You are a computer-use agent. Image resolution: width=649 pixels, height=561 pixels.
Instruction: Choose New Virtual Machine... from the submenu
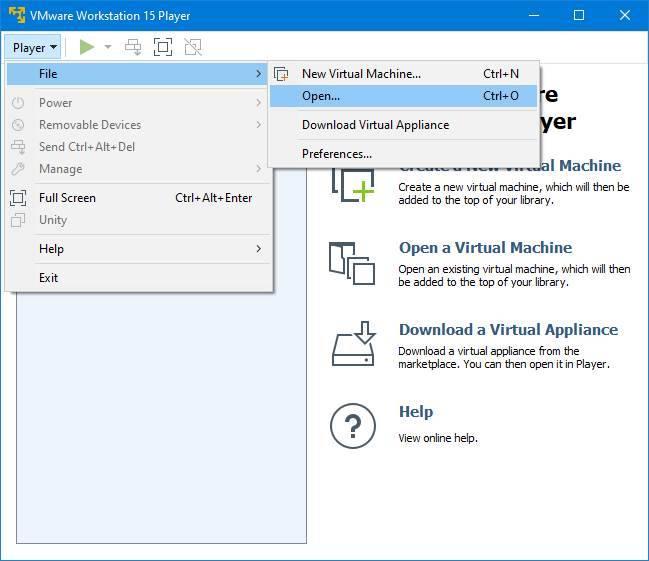point(404,74)
